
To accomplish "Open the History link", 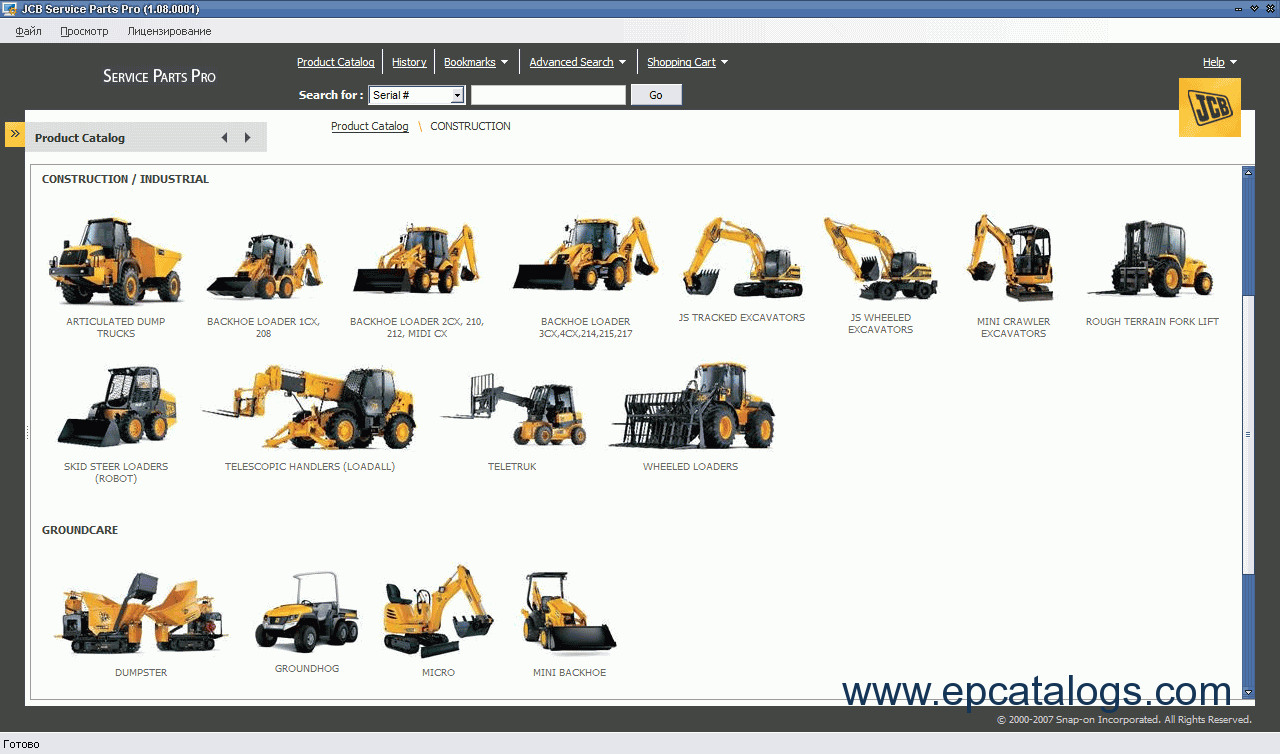I will point(409,62).
